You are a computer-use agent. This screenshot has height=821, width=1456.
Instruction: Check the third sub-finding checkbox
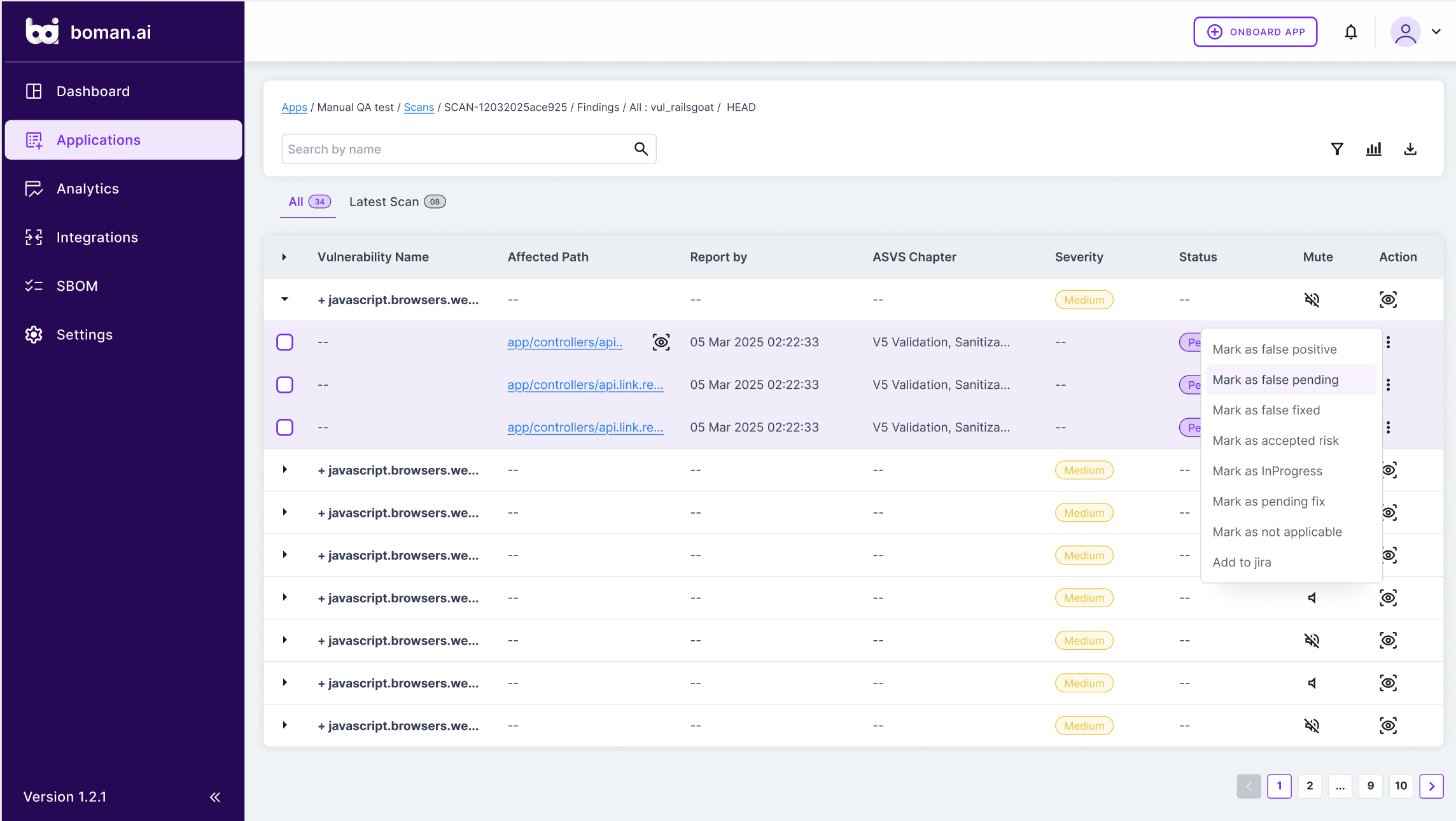point(284,428)
